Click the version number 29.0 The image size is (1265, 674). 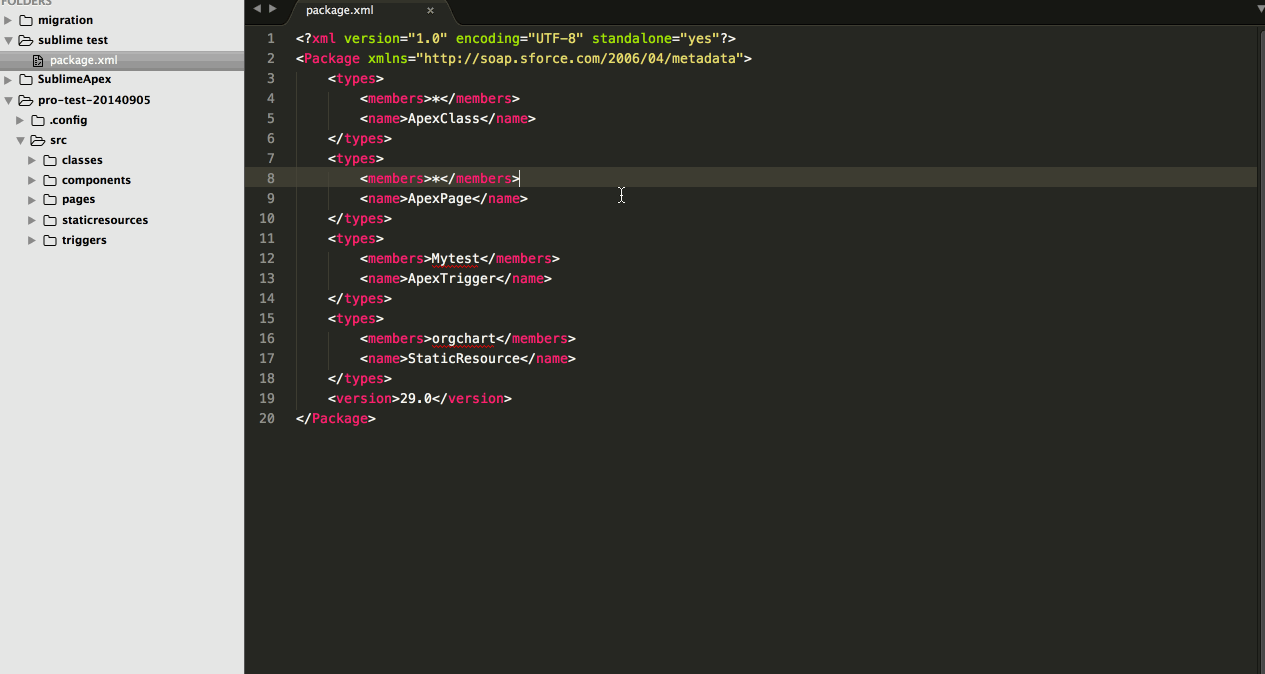coord(416,398)
